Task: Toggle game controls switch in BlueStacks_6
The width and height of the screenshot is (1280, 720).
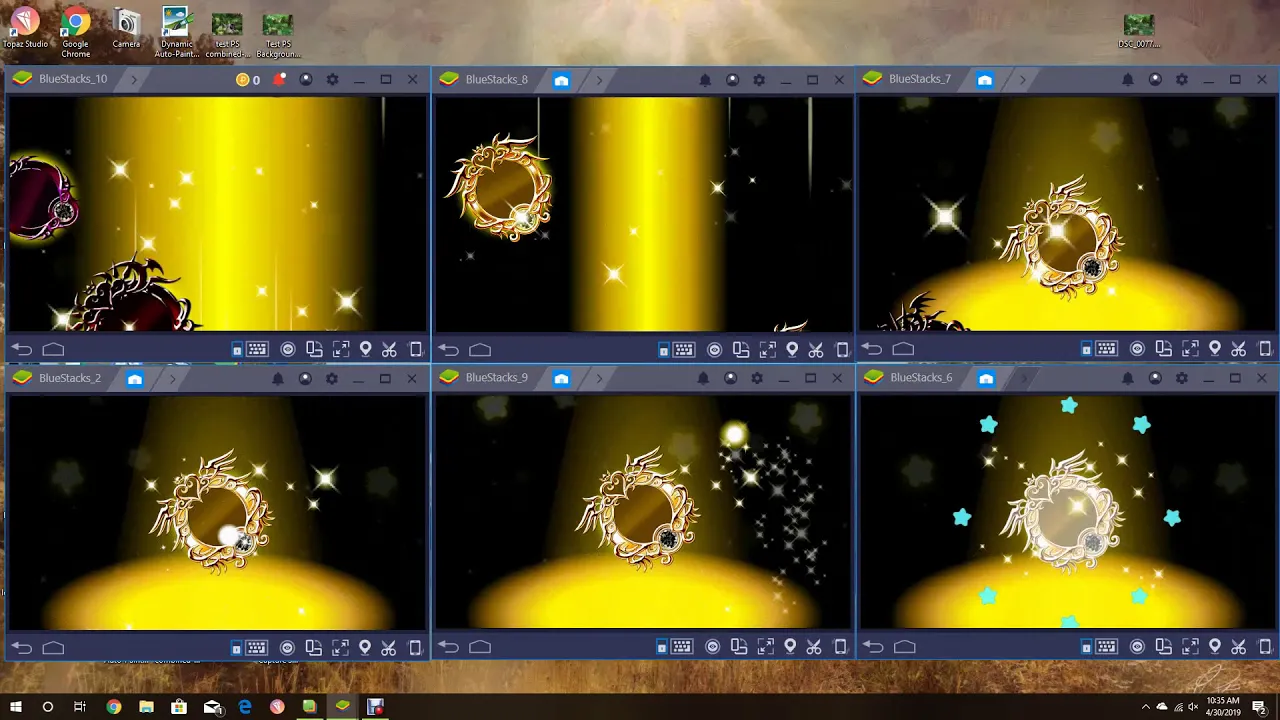Action: (1086, 647)
